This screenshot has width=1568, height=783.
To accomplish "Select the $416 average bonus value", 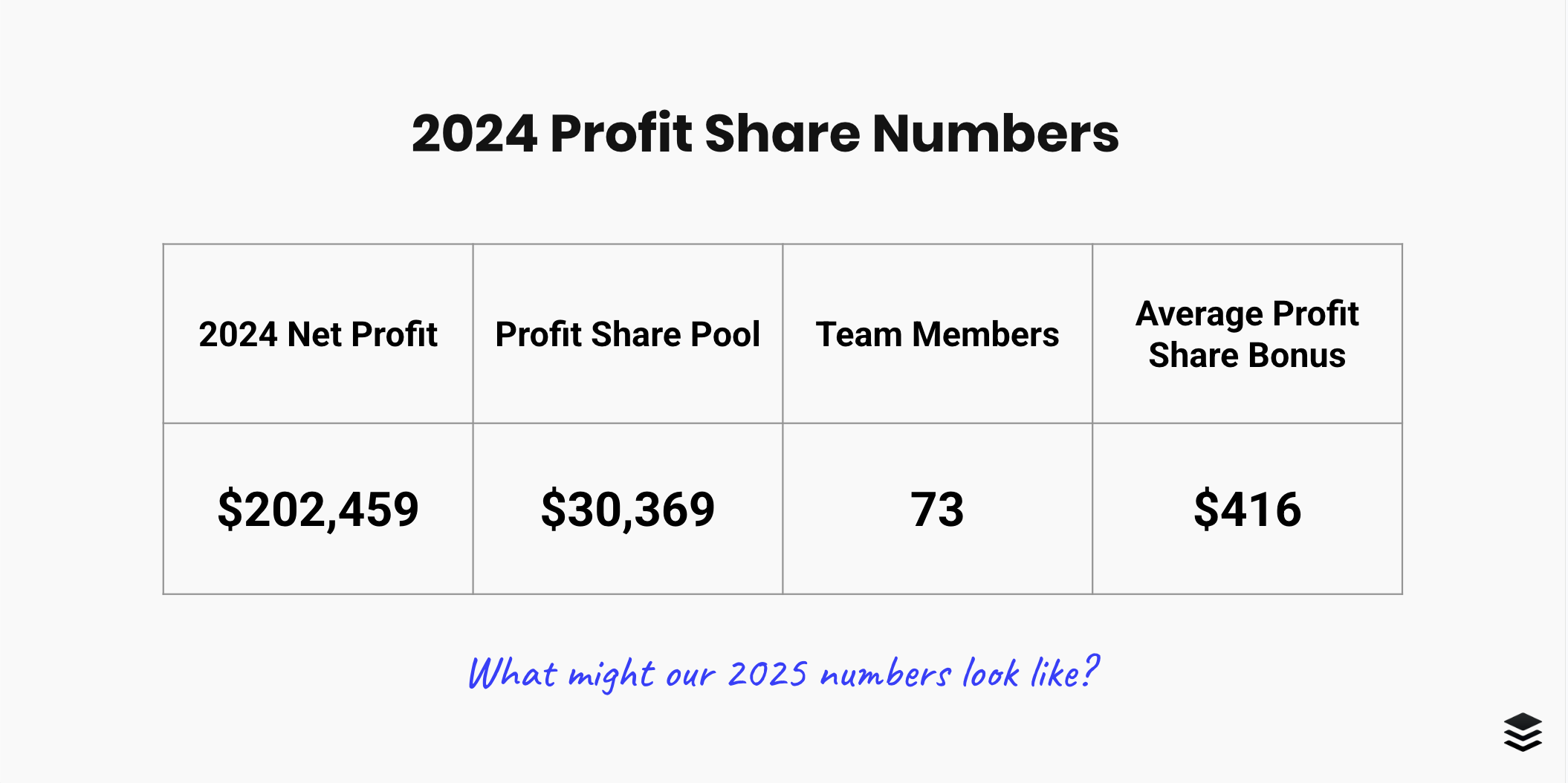I will (x=1247, y=510).
